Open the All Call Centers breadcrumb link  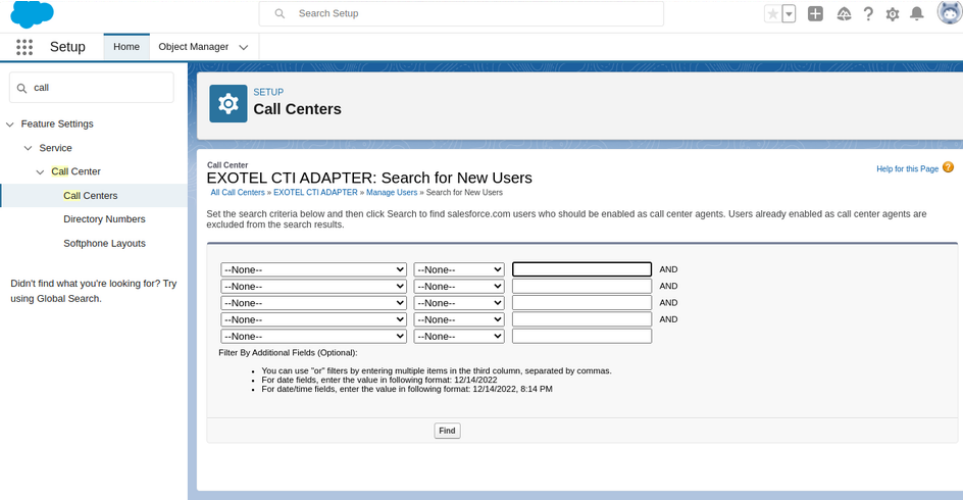pyautogui.click(x=238, y=192)
